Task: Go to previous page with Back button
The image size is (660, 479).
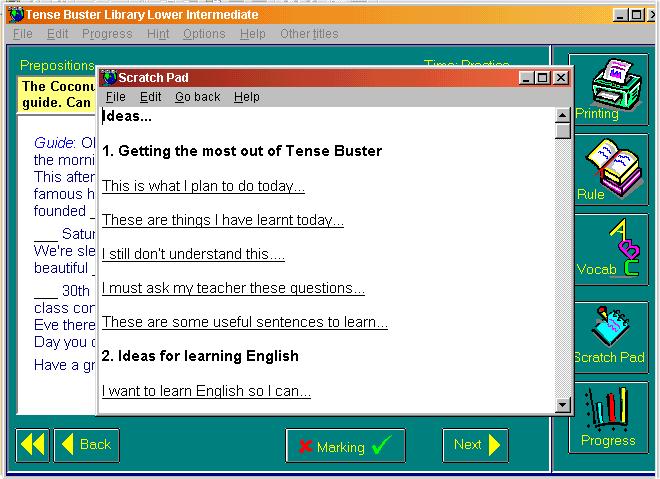Action: 86,445
